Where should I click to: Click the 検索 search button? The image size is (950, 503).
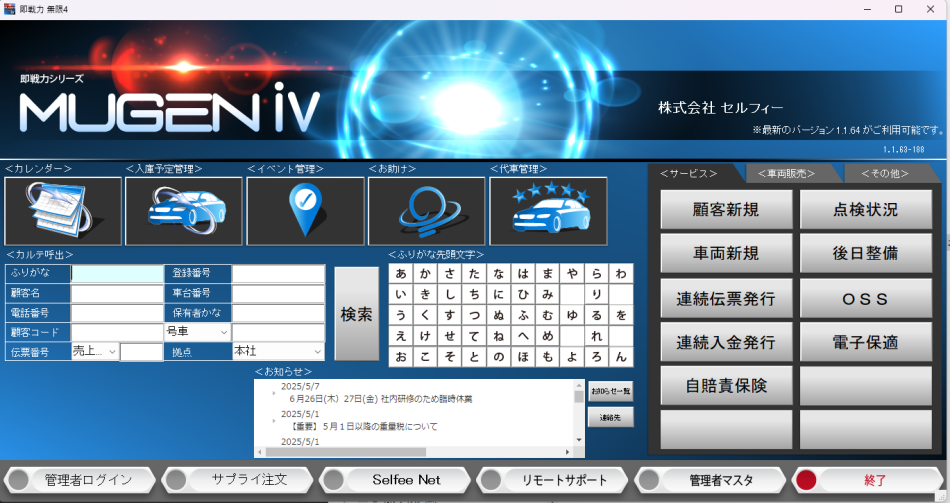tap(356, 314)
